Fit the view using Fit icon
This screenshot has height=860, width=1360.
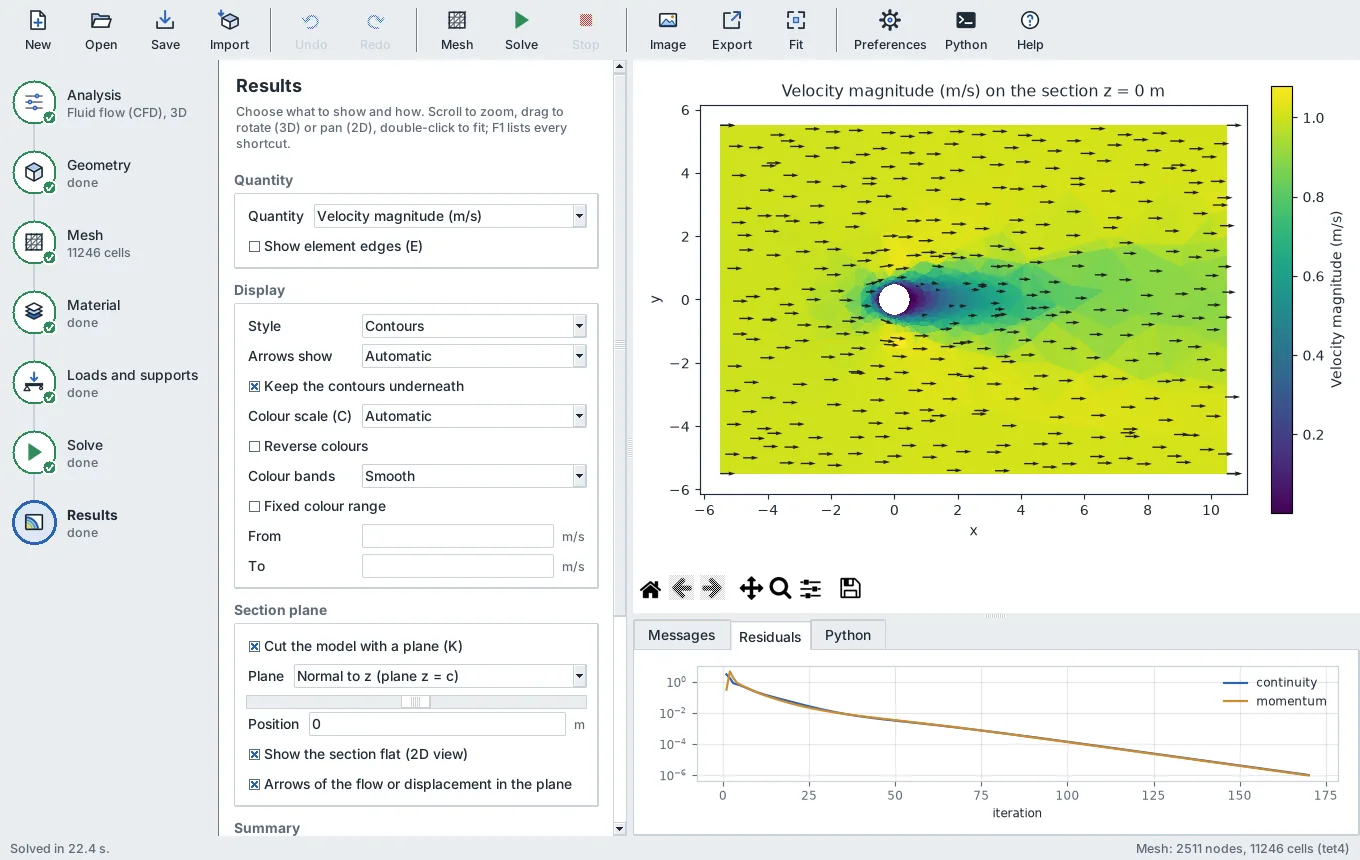click(x=796, y=30)
